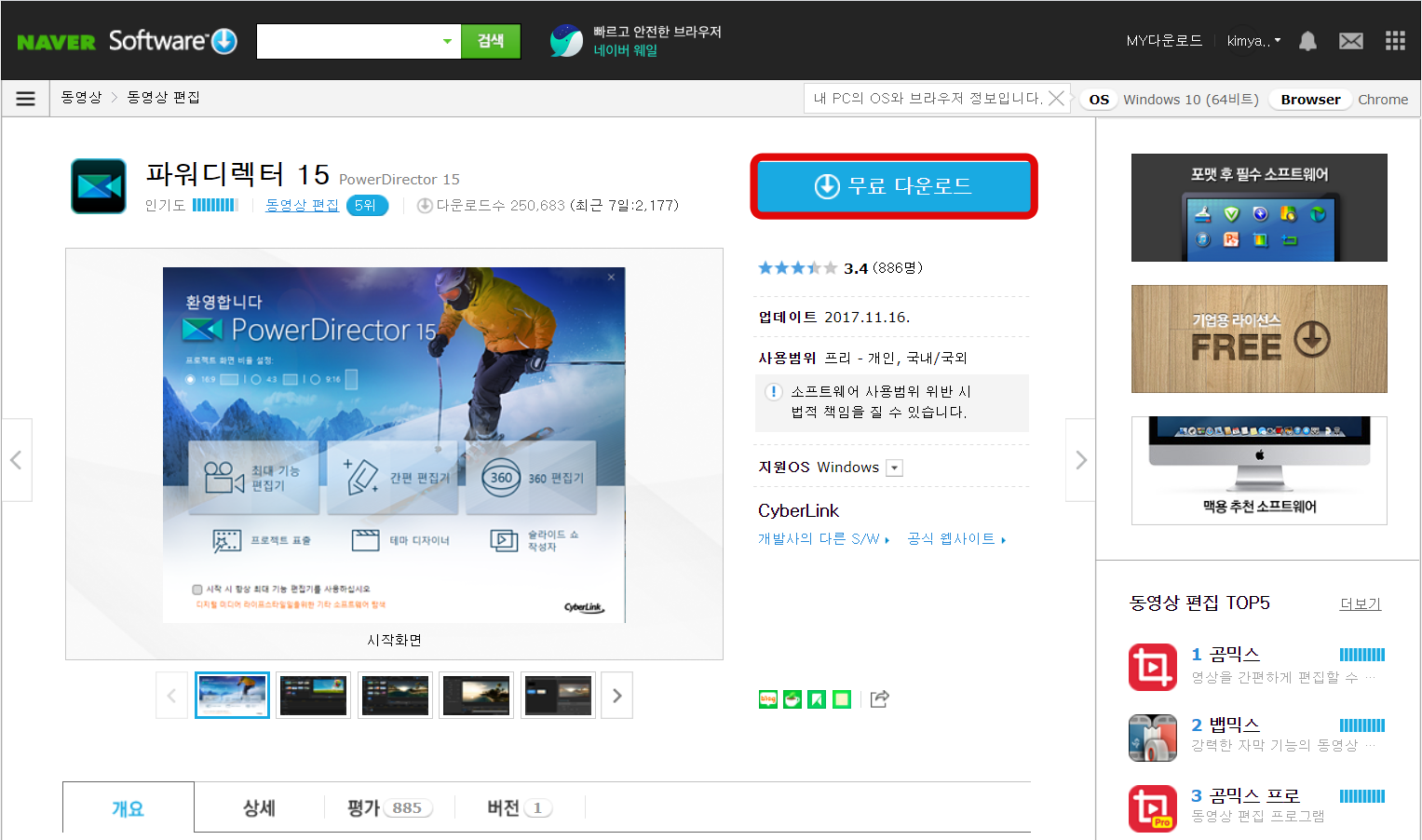This screenshot has width=1422, height=840.
Task: Click the 무료 다운로드 button
Action: 894,186
